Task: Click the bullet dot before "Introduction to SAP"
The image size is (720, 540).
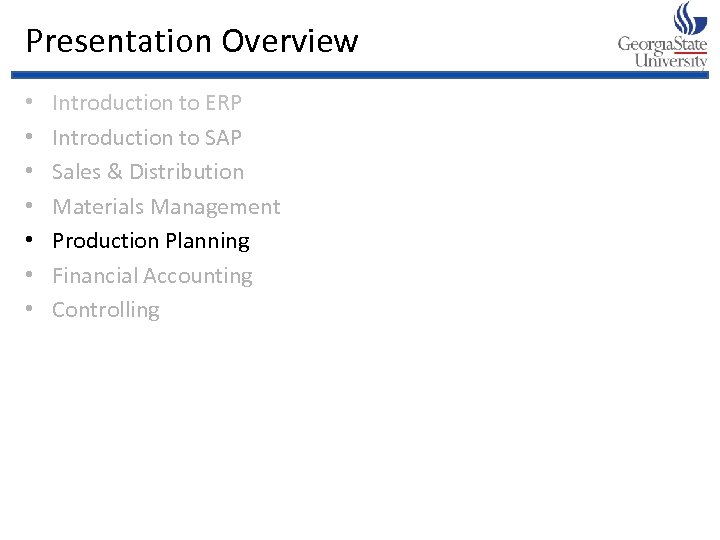Action: 31,138
